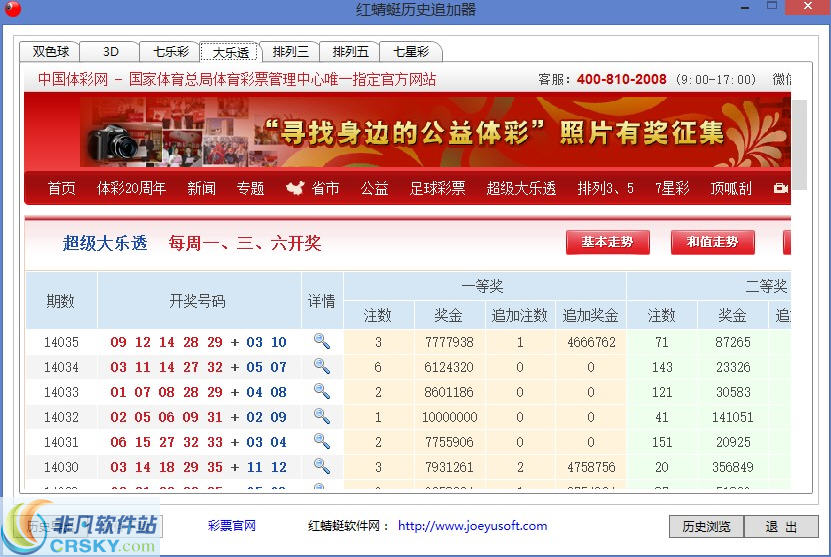
Task: Click the draw number 14033 cell
Action: pos(61,392)
